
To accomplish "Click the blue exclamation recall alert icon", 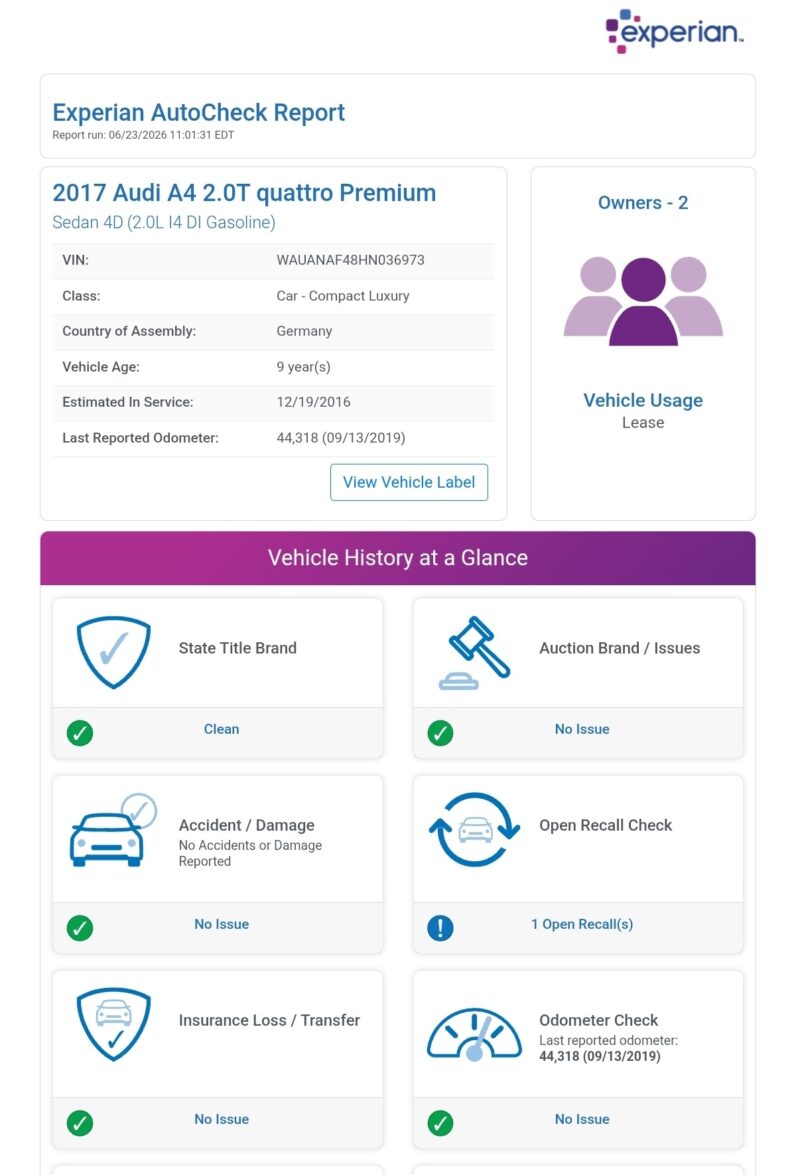I will tap(440, 928).
